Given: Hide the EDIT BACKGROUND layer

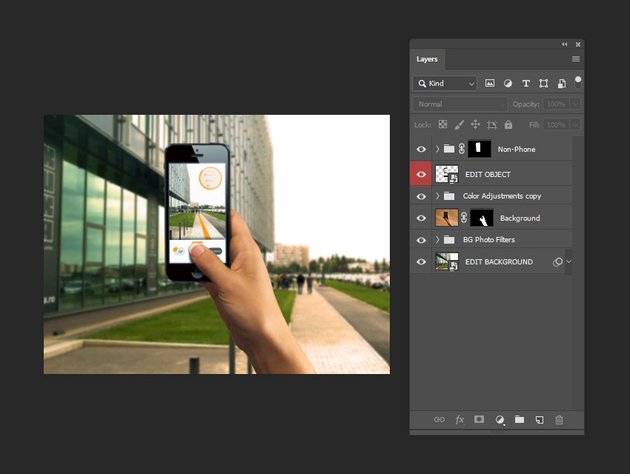Looking at the screenshot, I should pyautogui.click(x=421, y=262).
